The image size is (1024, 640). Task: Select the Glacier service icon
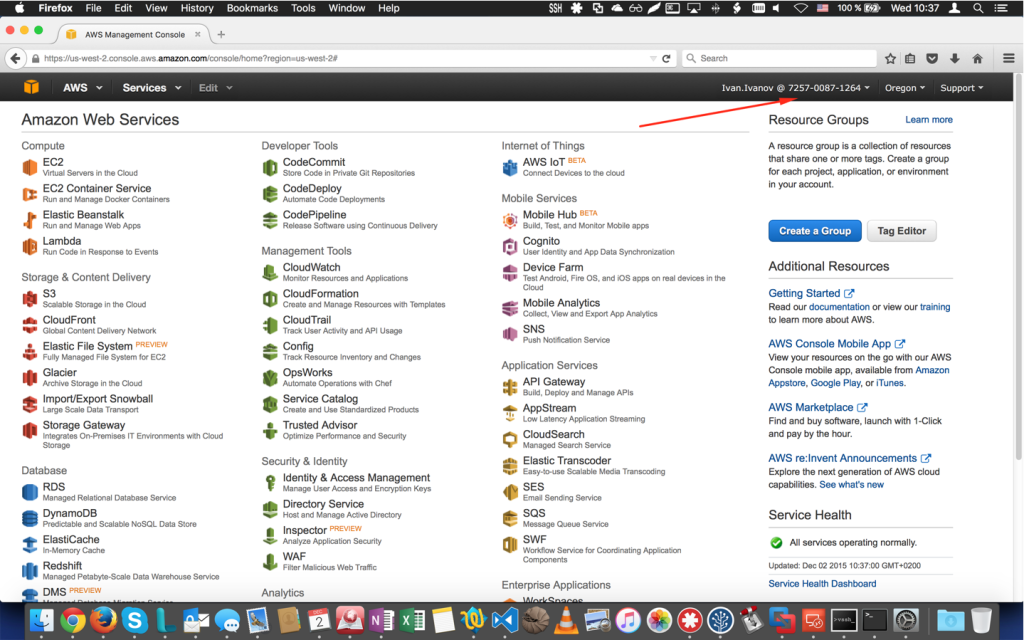pos(30,377)
